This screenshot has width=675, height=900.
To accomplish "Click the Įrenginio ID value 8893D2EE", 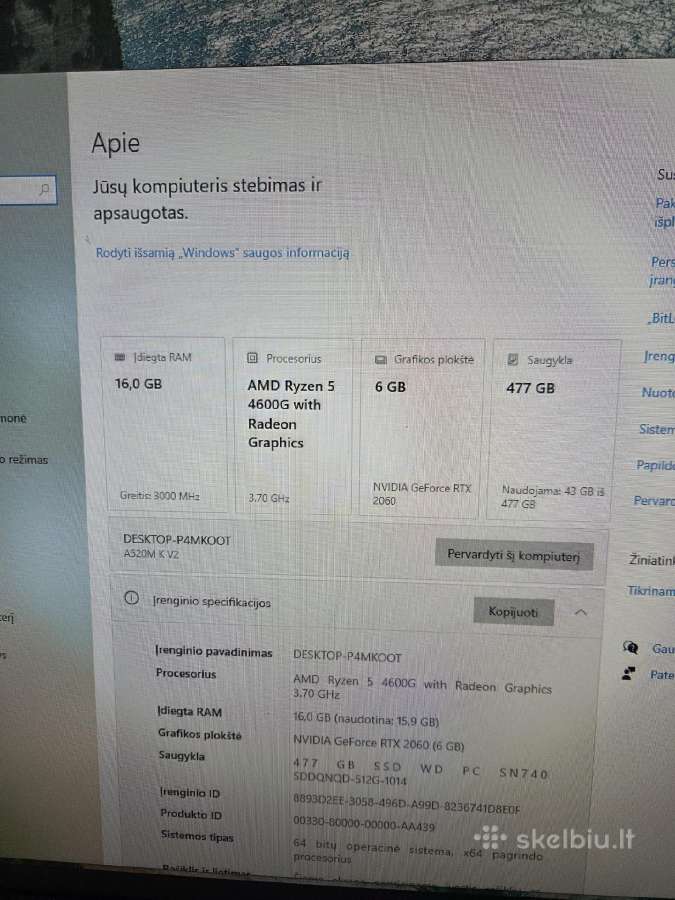I will pyautogui.click(x=406, y=804).
